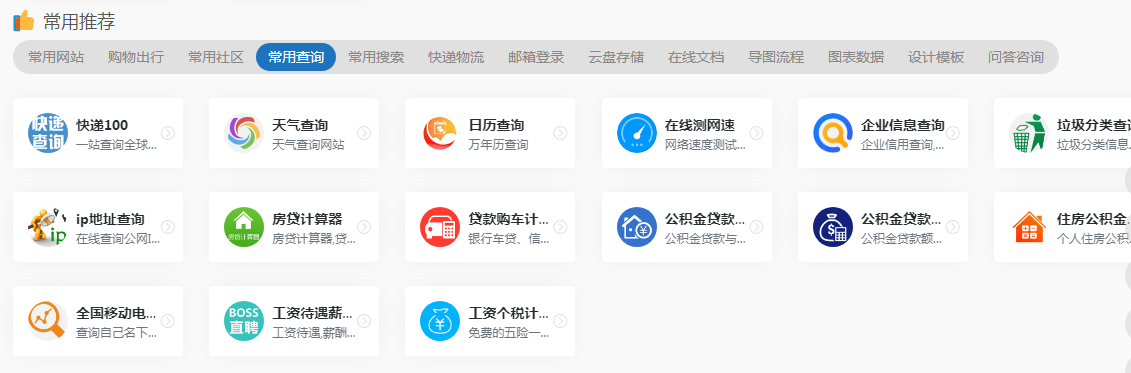Screen dimensions: 1131x373
Task: Click the arrow on the 快递100 card
Action: click(168, 133)
